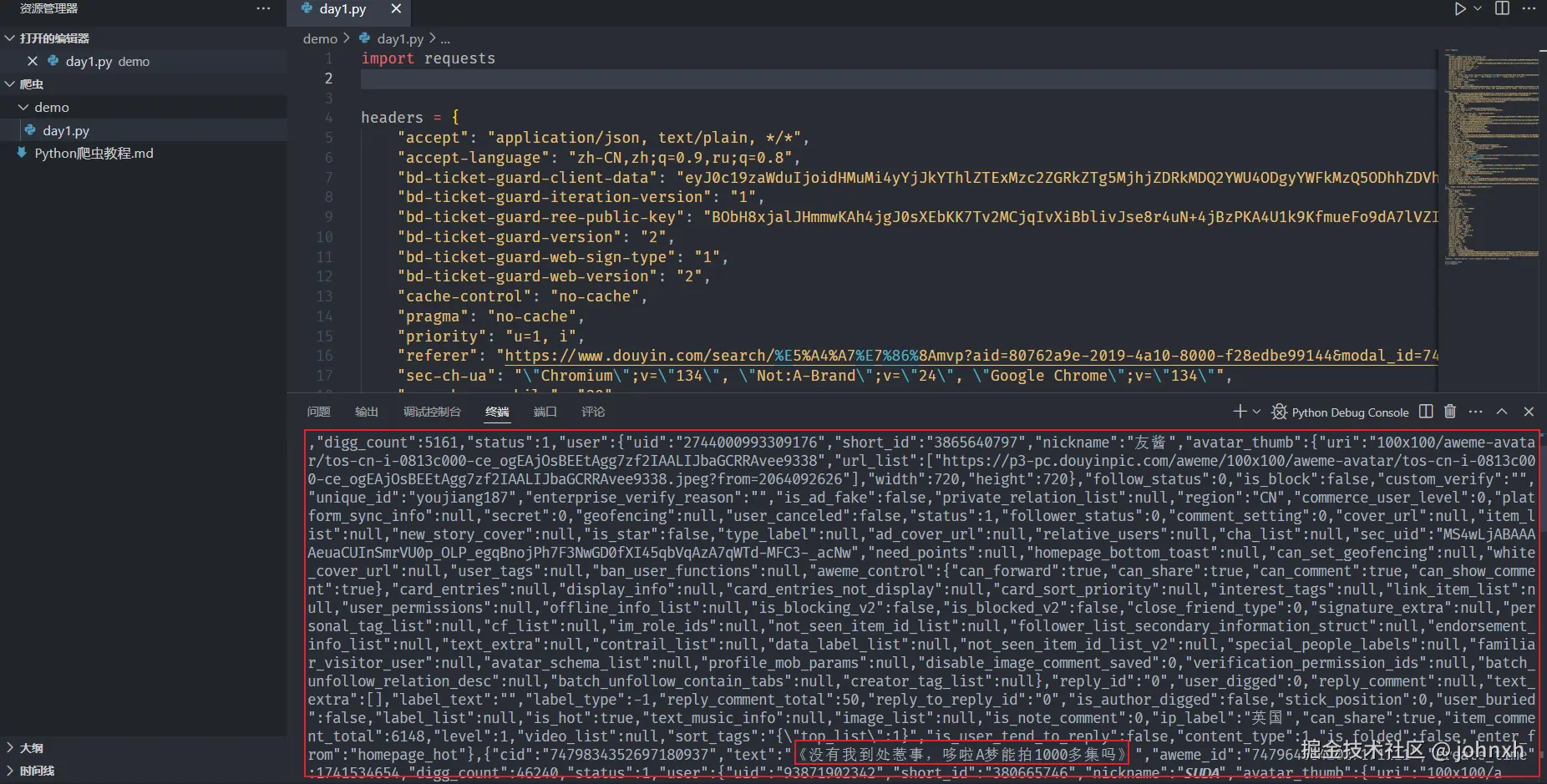Image resolution: width=1547 pixels, height=784 pixels.
Task: Click the "pragma": "no-cache" line
Action: coord(491,316)
